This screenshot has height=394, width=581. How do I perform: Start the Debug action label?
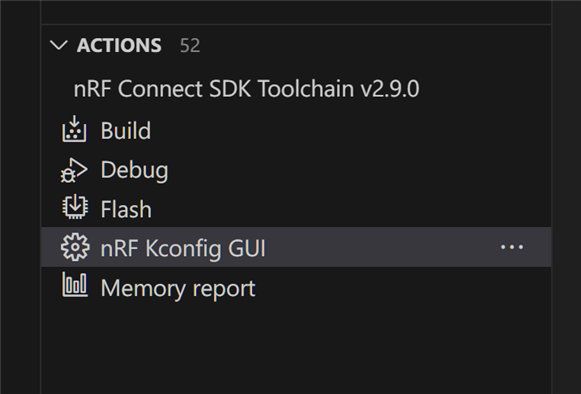click(x=135, y=170)
